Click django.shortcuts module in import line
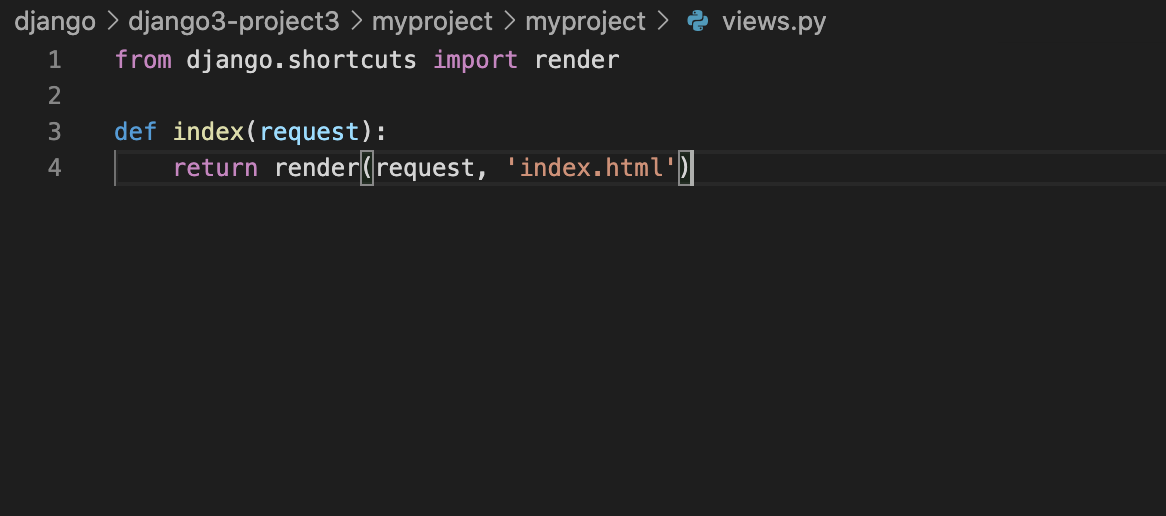 [301, 59]
